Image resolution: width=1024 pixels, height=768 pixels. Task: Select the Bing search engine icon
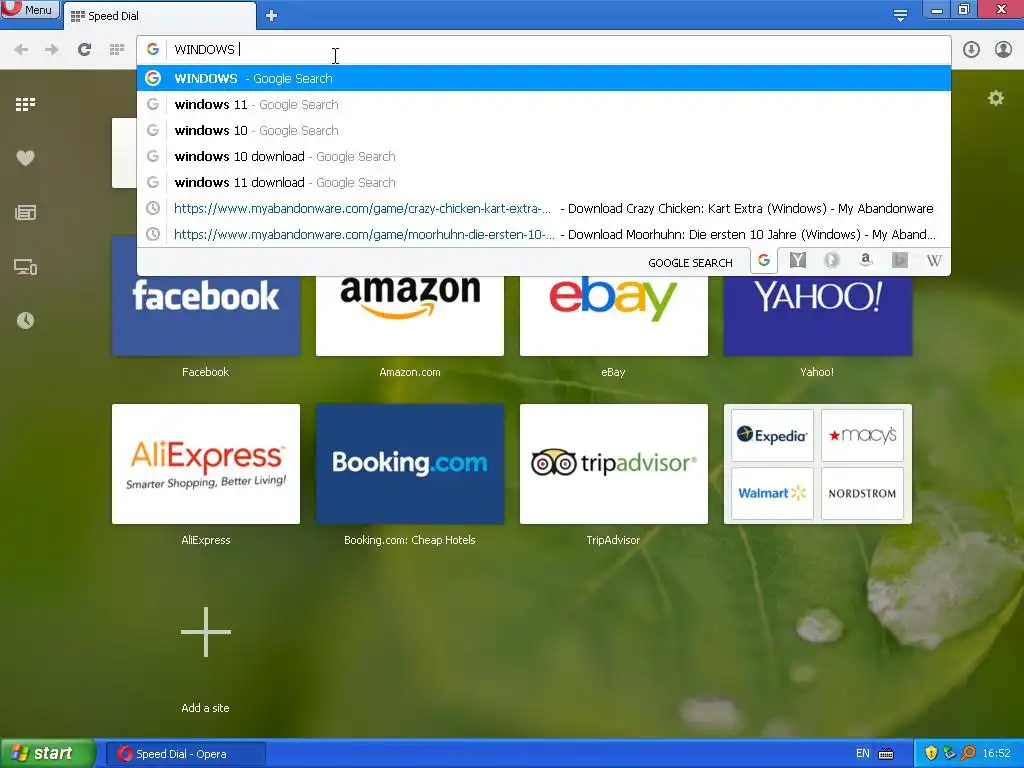[x=900, y=261]
